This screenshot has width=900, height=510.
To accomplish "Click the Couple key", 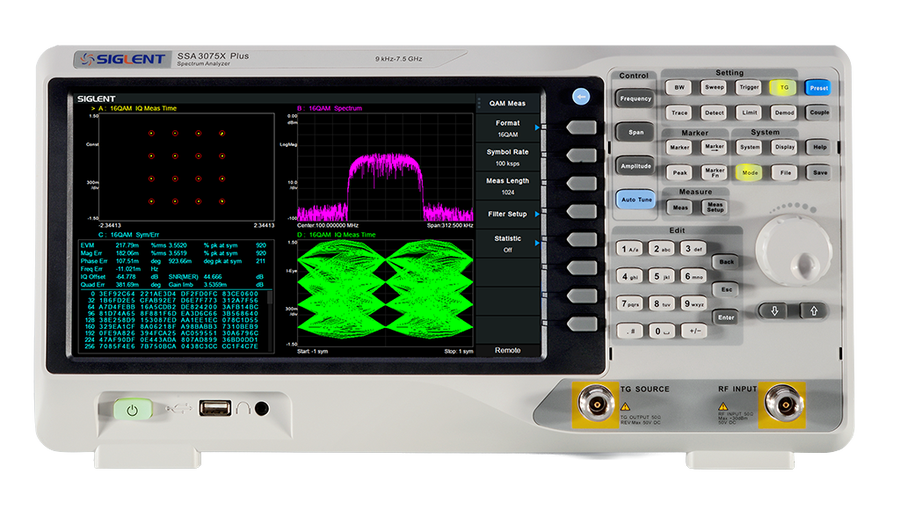I will click(819, 112).
